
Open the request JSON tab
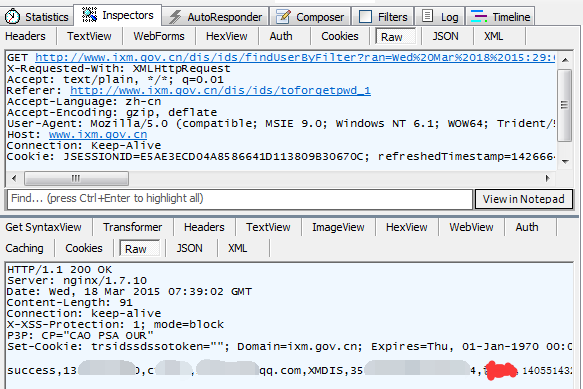tap(445, 36)
